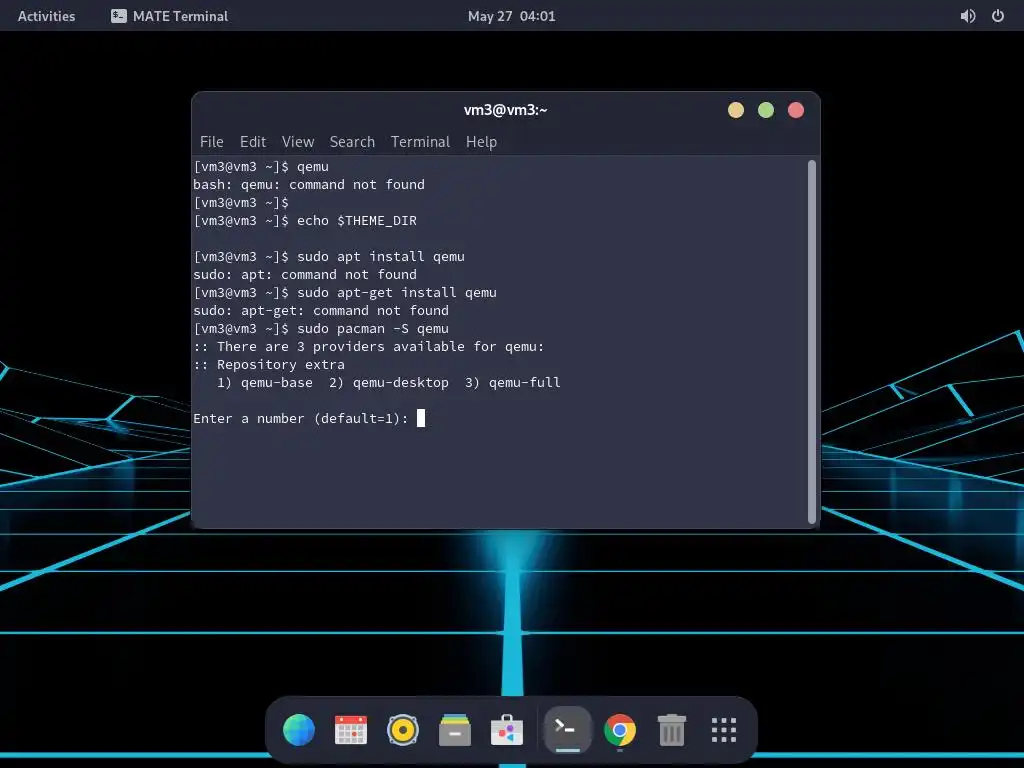1024x768 pixels.
Task: Click the 'sudo apt install qemu' command line
Action: (329, 257)
